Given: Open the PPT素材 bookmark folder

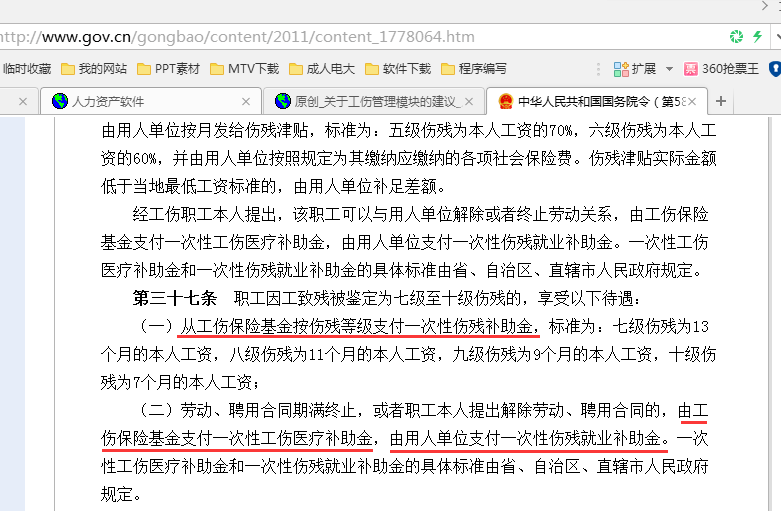Looking at the screenshot, I should pos(168,69).
